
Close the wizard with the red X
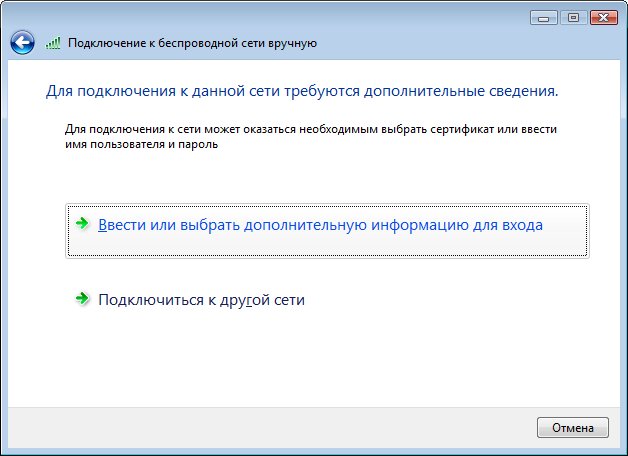(603, 17)
